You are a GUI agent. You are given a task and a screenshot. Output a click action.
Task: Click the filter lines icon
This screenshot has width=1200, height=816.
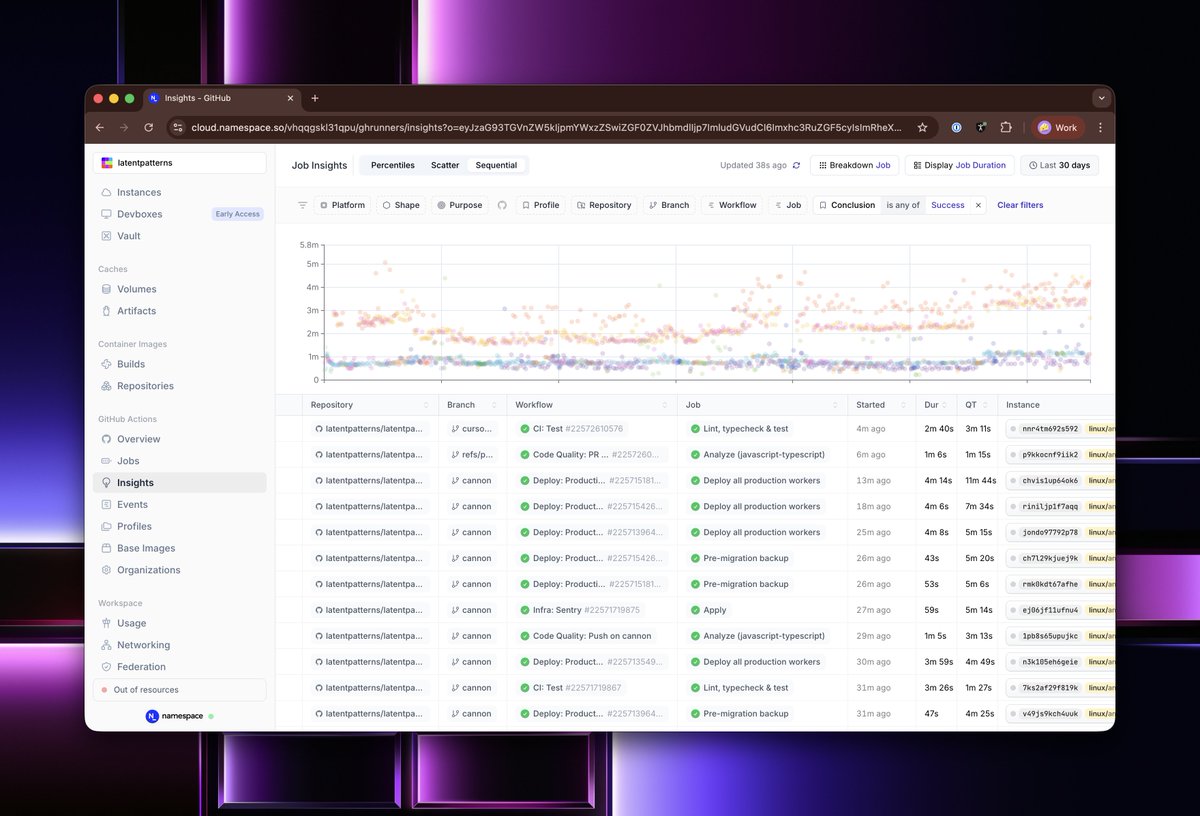click(x=302, y=205)
